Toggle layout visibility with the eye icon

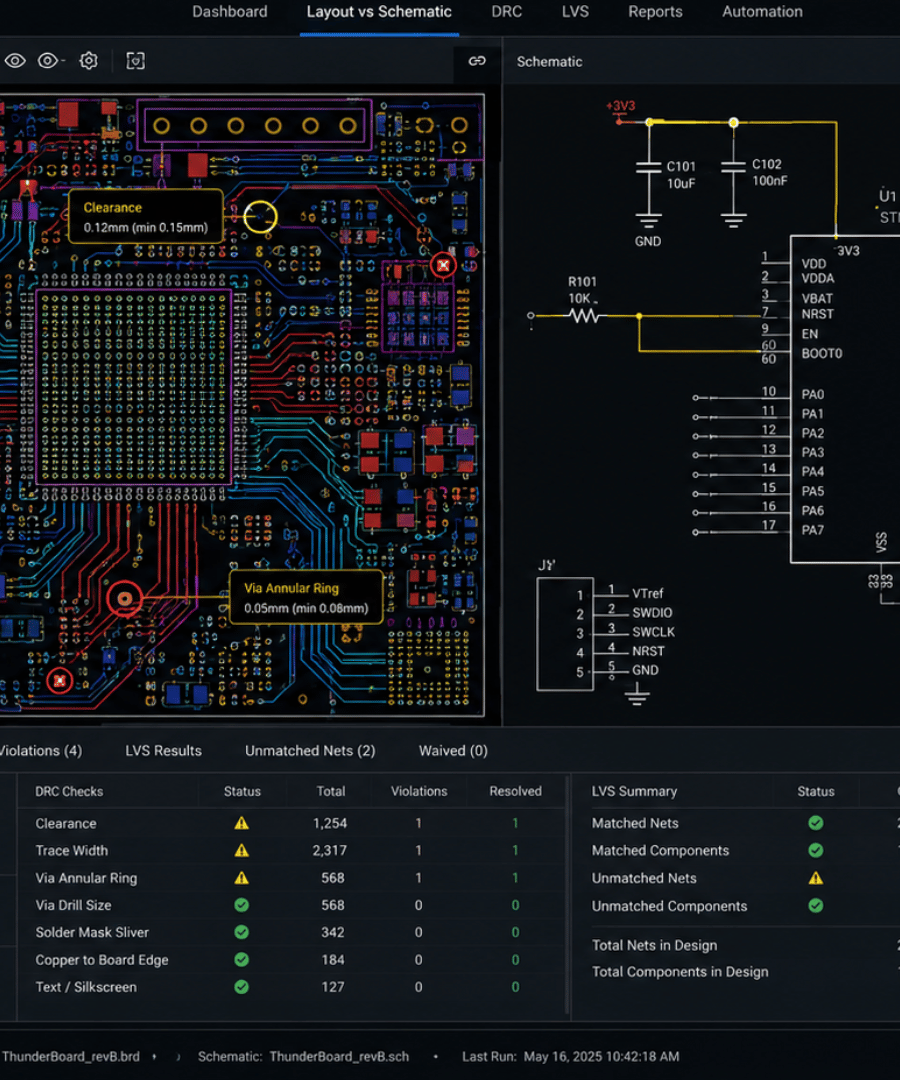pos(15,61)
